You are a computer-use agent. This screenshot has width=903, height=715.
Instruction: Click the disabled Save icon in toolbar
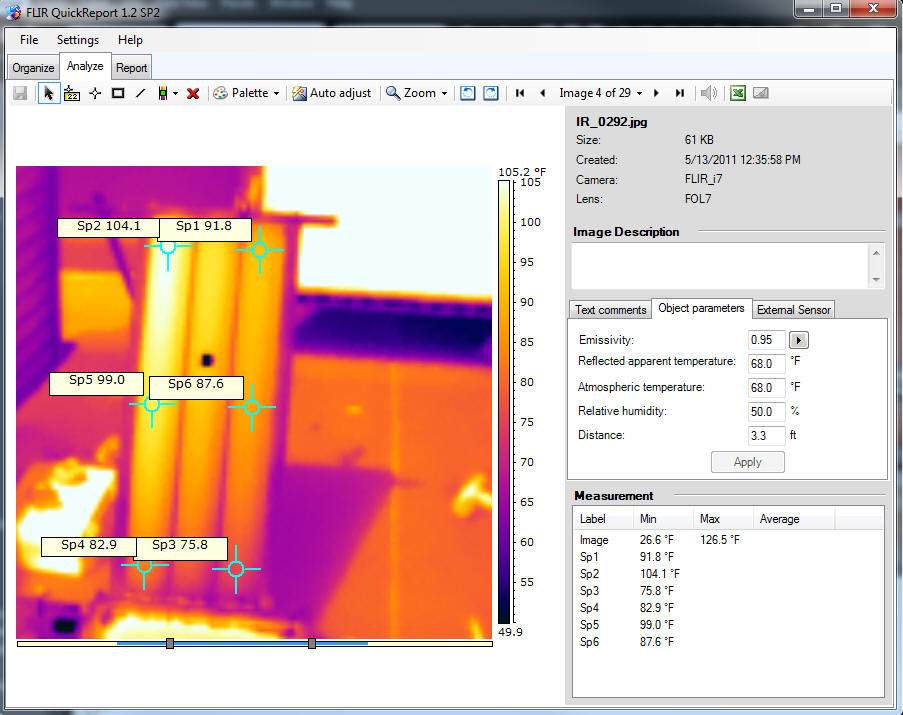pos(20,93)
